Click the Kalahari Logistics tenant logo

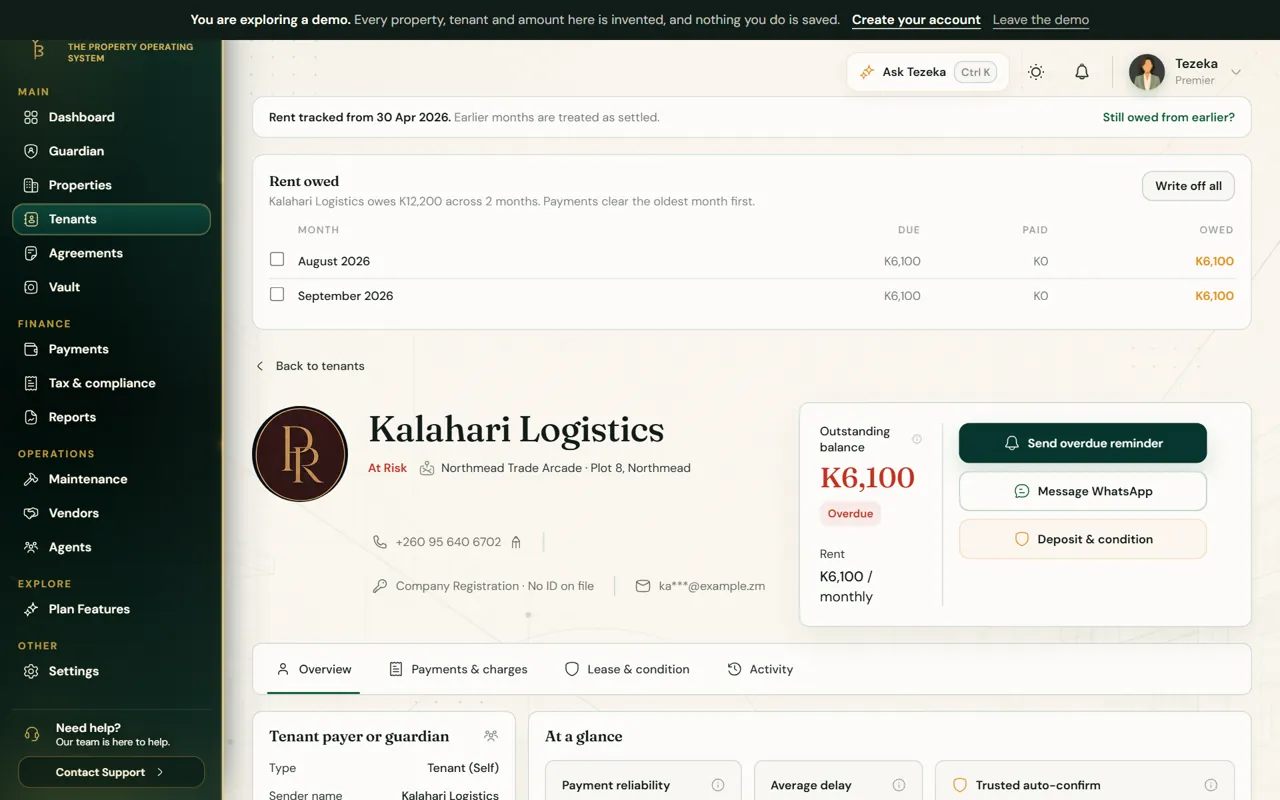click(x=300, y=454)
